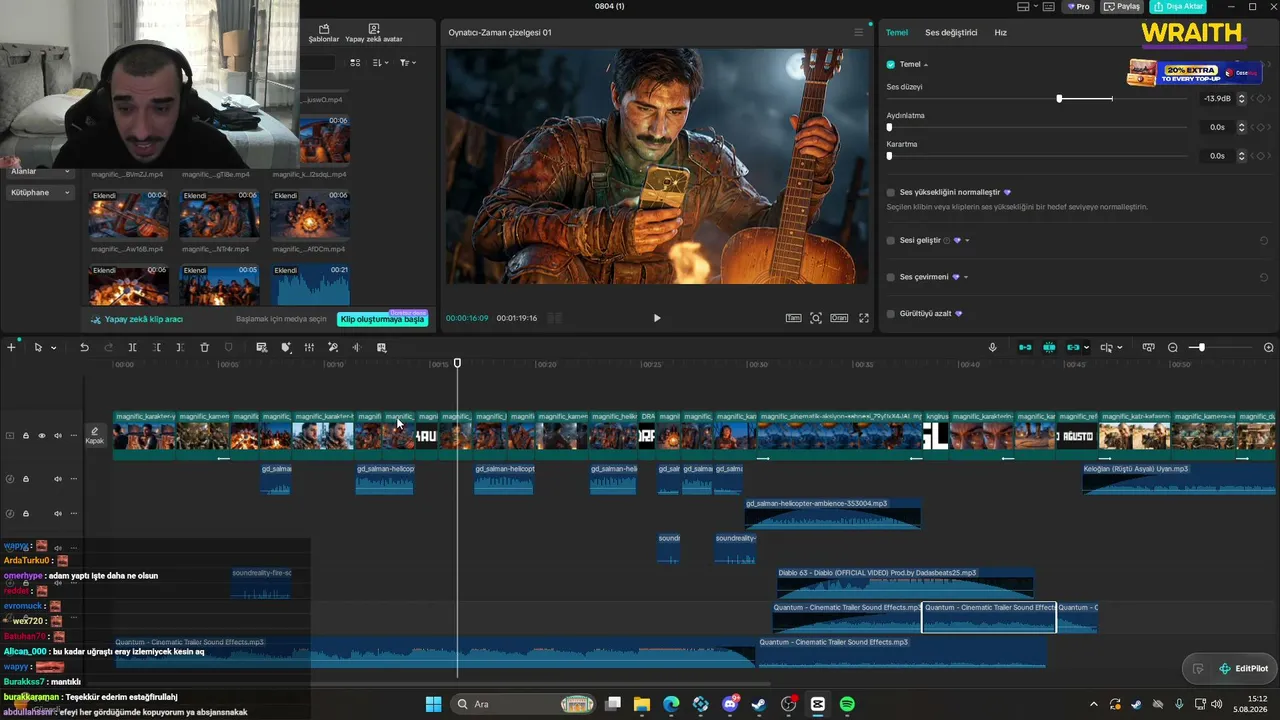Lock the main video track
Screen dimensions: 1280x720
(x=26, y=436)
